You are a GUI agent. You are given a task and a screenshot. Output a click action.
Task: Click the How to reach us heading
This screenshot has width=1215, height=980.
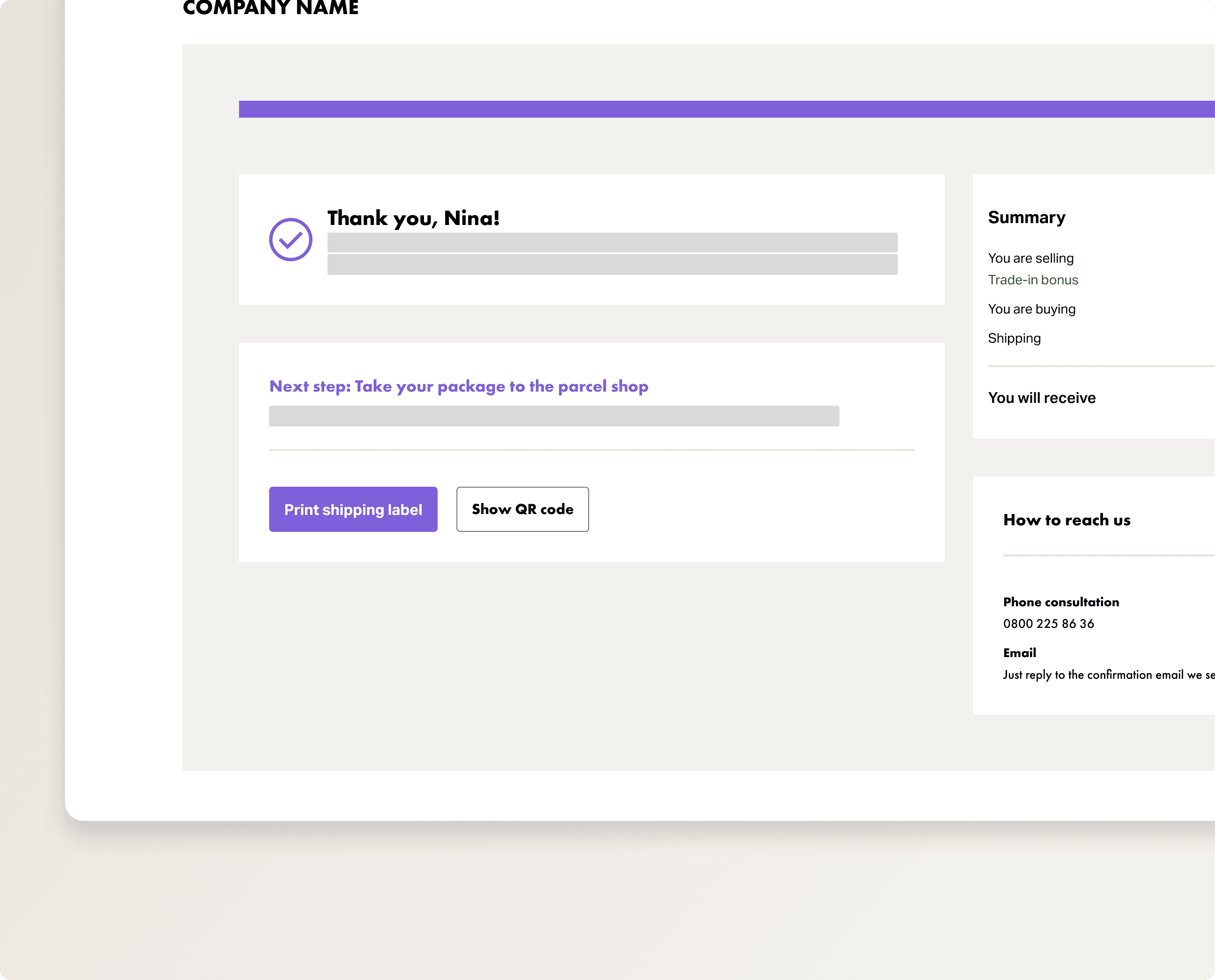(x=1067, y=520)
